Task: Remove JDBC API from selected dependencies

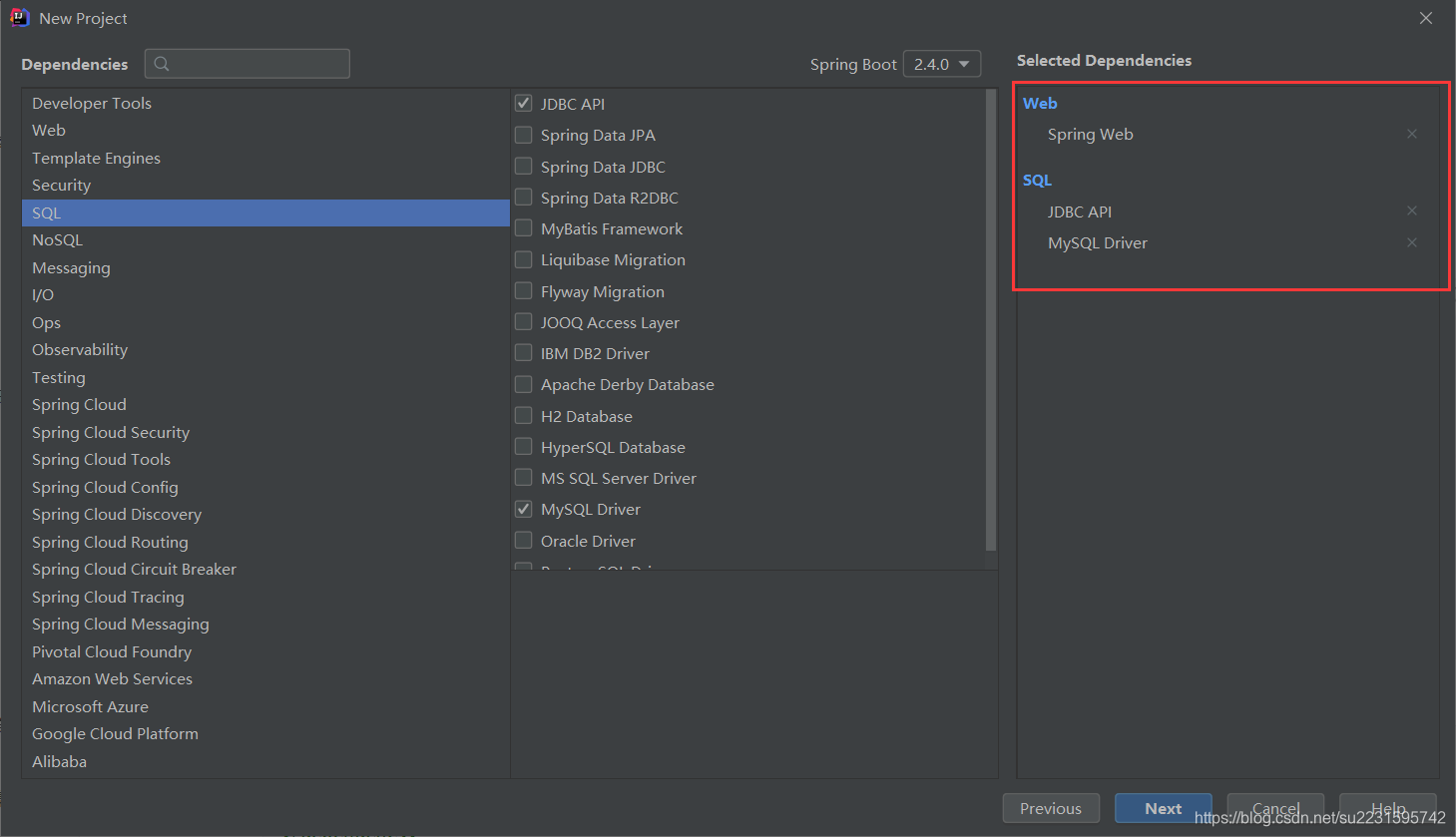Action: click(x=1411, y=210)
